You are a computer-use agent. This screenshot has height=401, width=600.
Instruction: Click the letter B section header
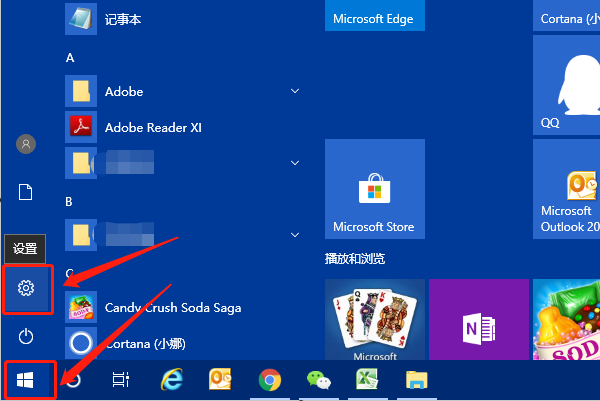69,202
